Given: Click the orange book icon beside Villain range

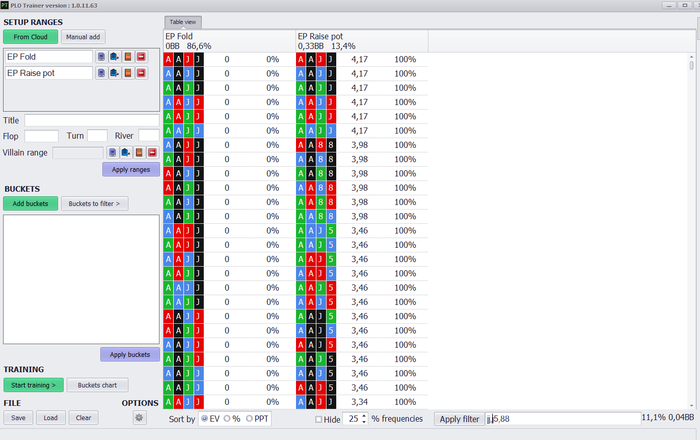Looking at the screenshot, I should [x=139, y=153].
